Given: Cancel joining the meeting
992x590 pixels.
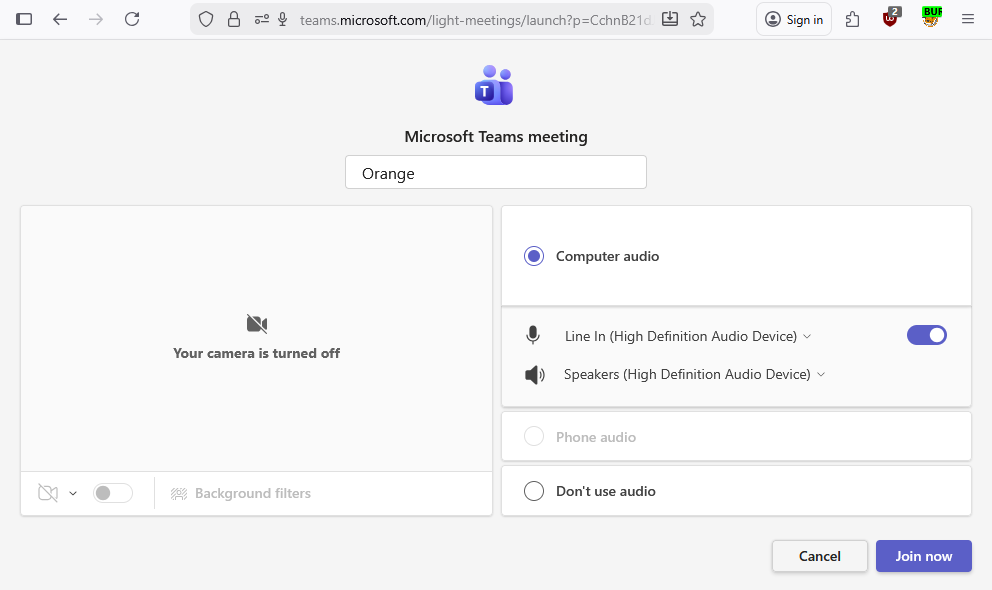Looking at the screenshot, I should coord(819,556).
